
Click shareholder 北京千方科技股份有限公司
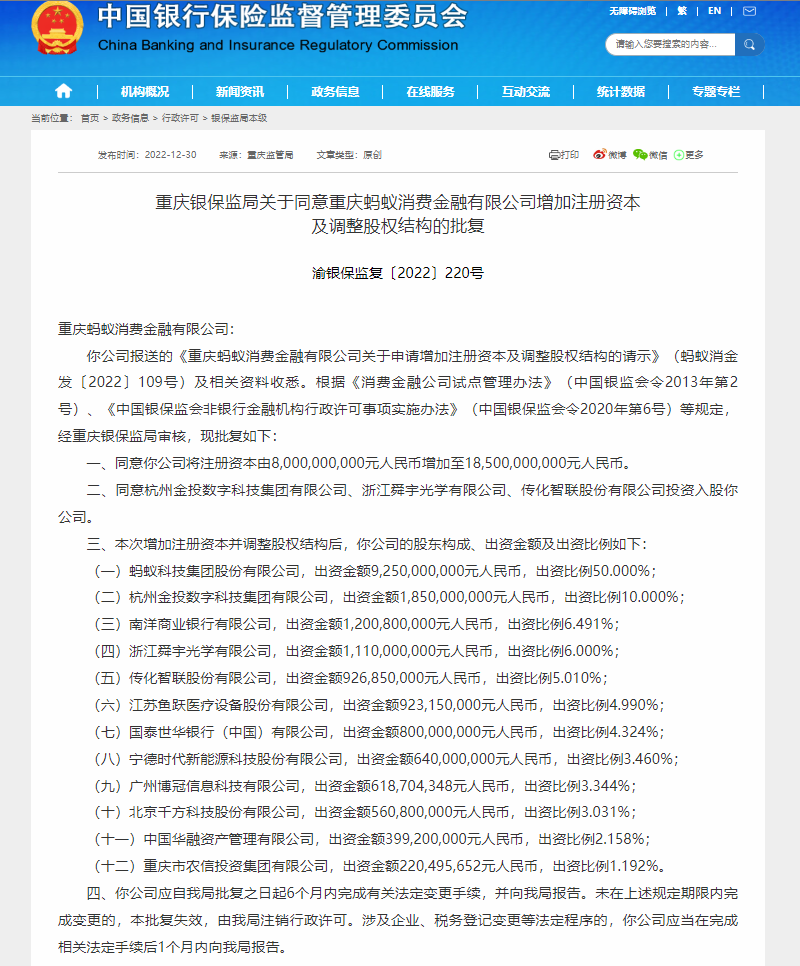[214, 813]
